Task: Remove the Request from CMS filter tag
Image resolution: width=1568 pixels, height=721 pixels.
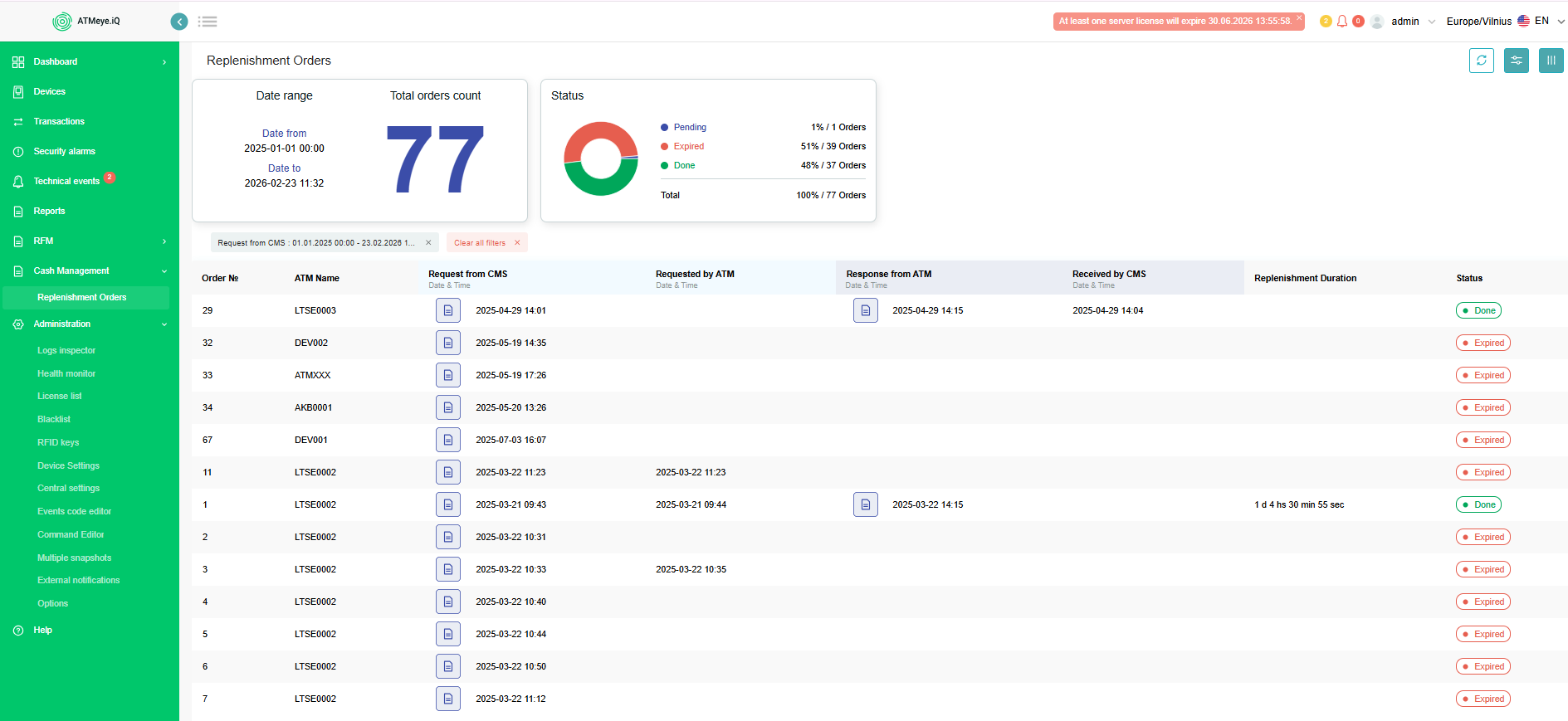Action: (428, 243)
